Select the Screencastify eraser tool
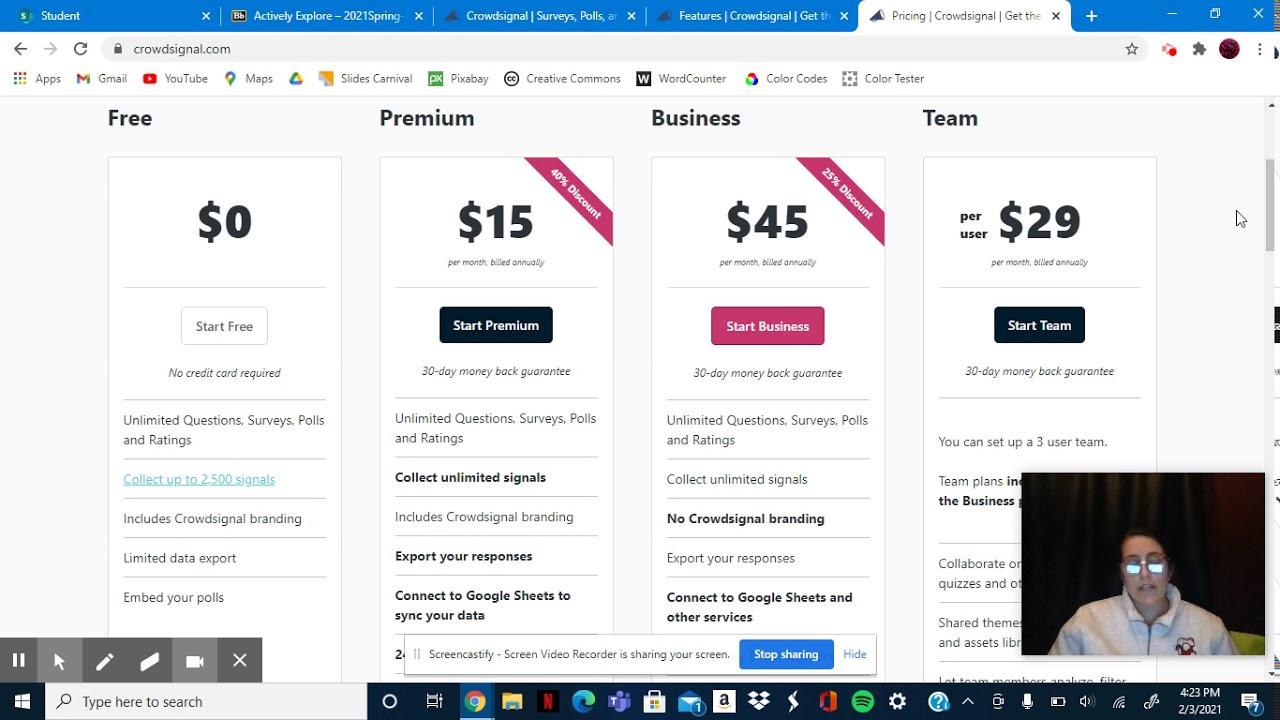1280x720 pixels. [149, 660]
